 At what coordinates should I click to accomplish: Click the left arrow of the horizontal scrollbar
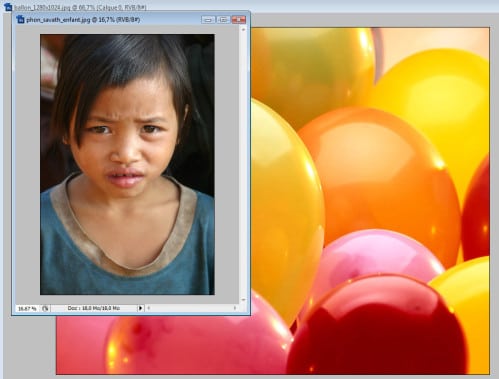149,308
